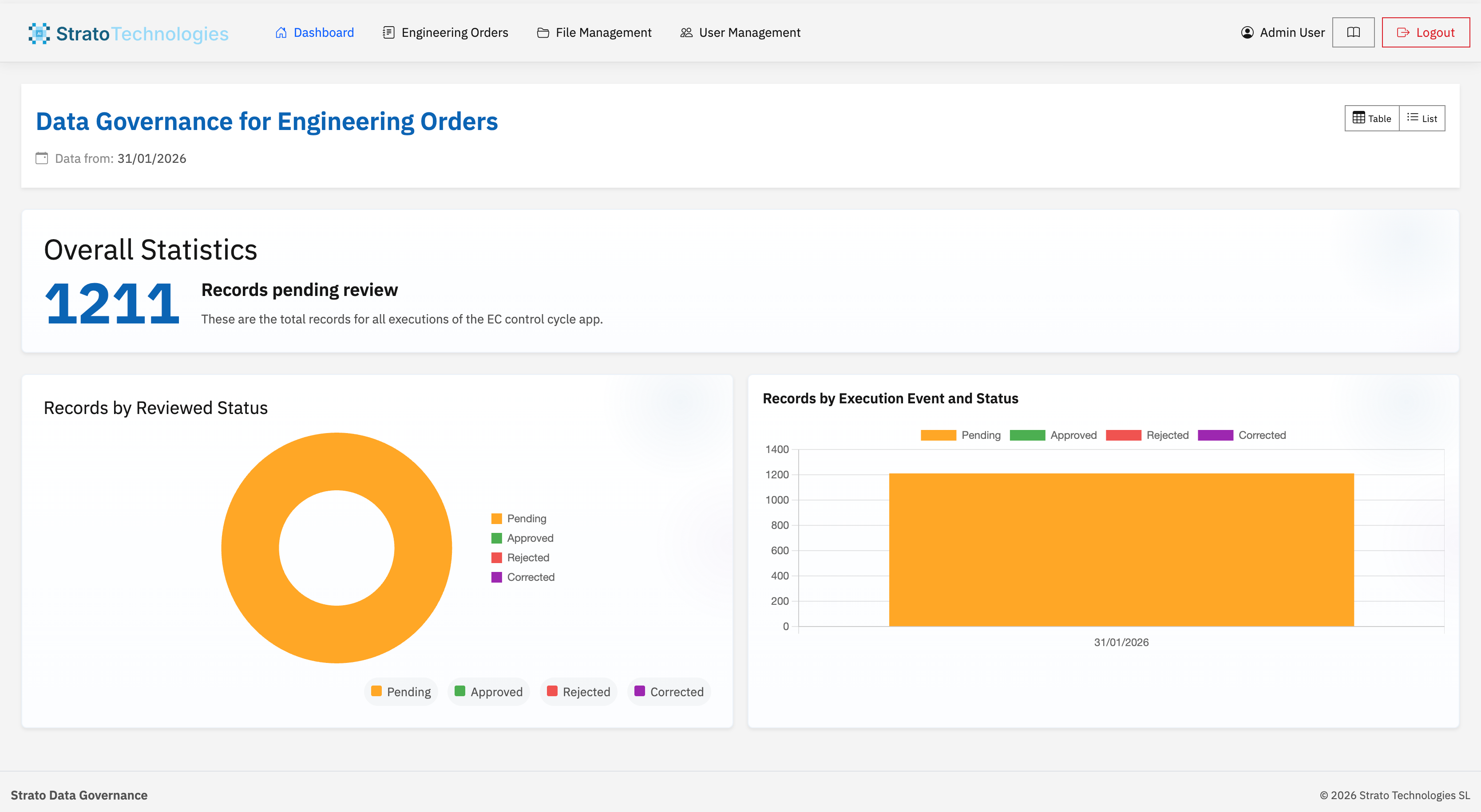Viewport: 1481px width, 812px height.
Task: Click the User Management users icon
Action: [685, 33]
